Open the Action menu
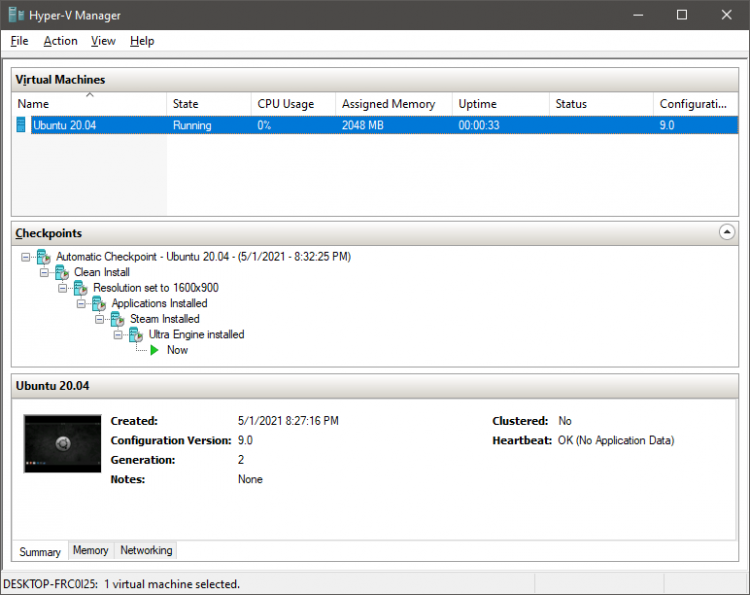The width and height of the screenshot is (750, 595). click(61, 41)
